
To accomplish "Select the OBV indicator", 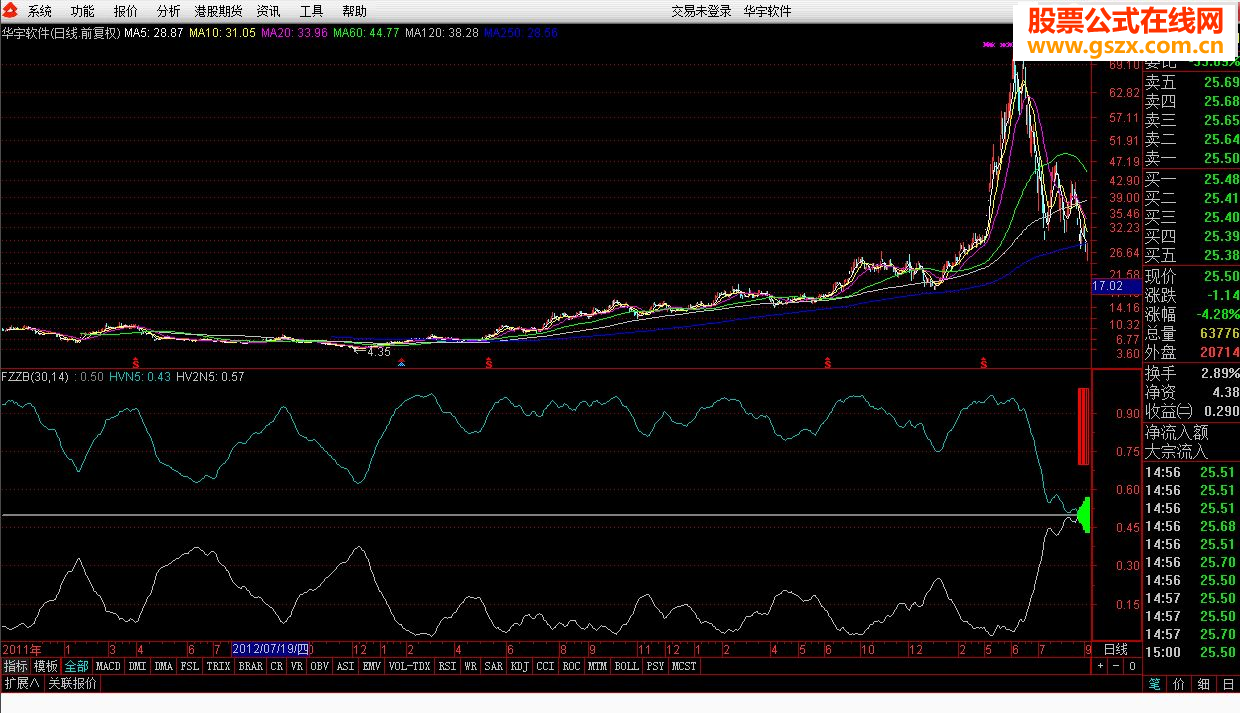I will click(320, 666).
